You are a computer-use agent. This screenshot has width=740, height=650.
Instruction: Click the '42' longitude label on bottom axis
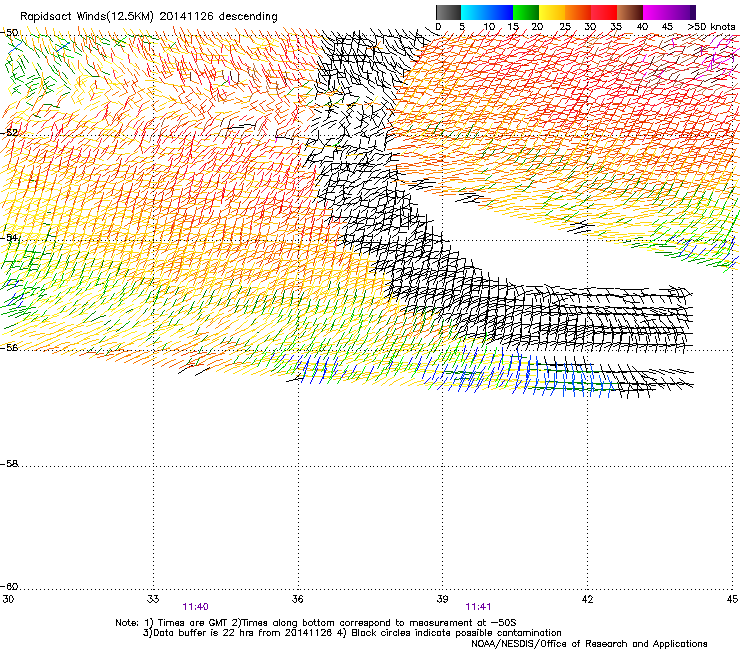tap(587, 599)
